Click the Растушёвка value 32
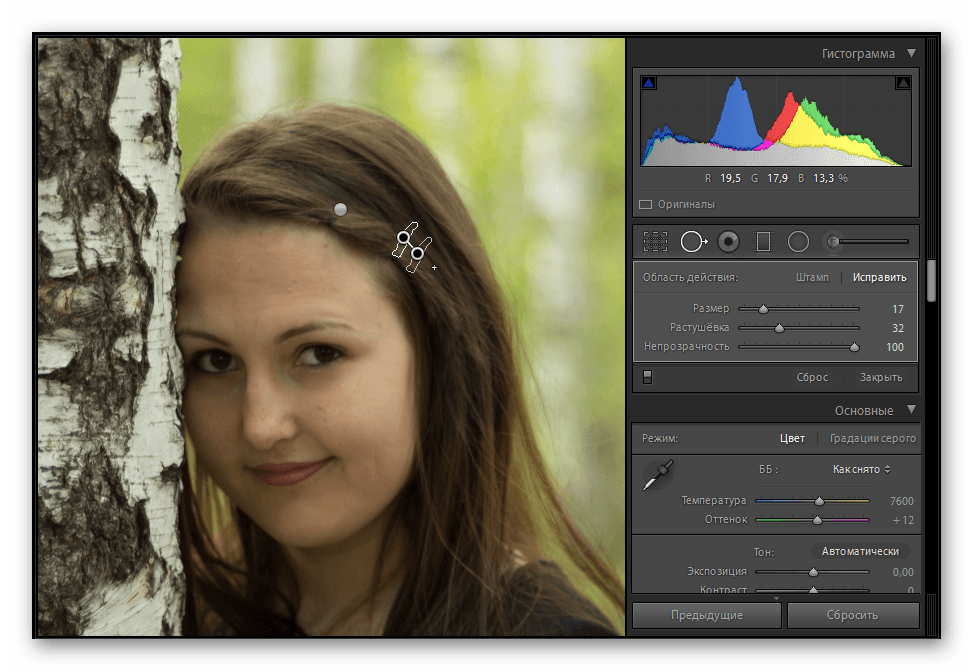 [898, 328]
